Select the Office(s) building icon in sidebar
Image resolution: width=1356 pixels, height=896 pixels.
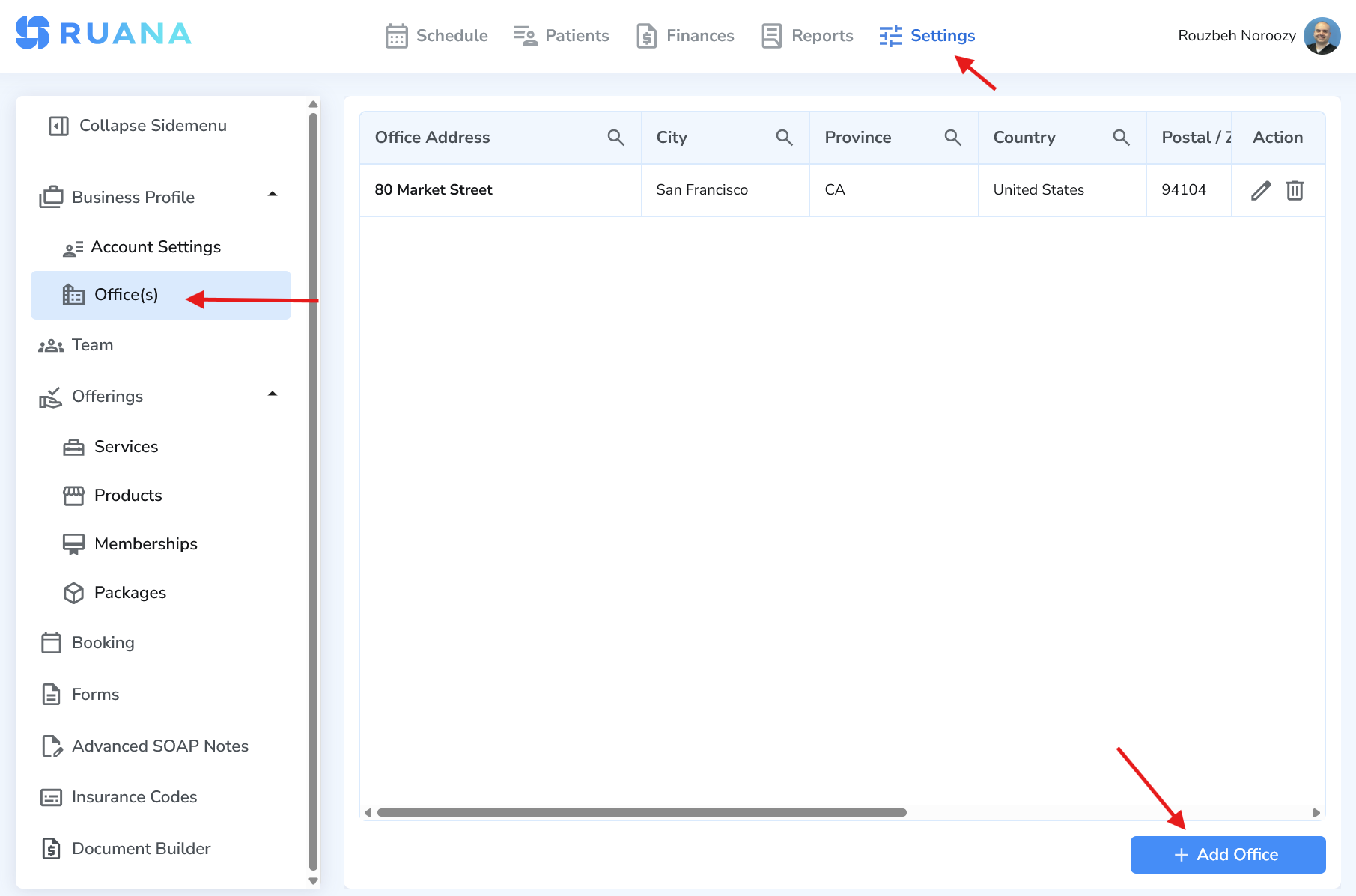pos(73,295)
